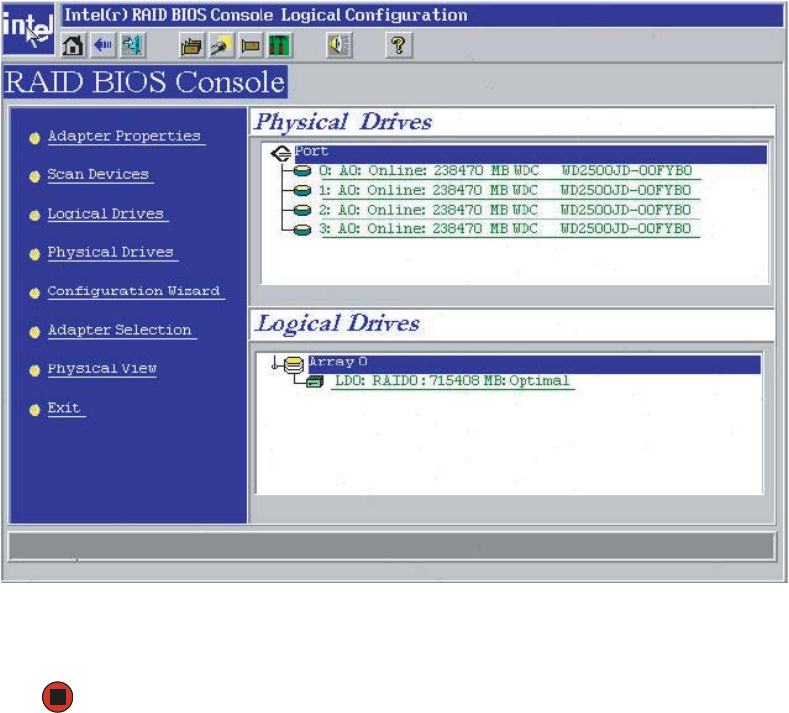The width and height of the screenshot is (789, 713).
Task: Click the disk icon for drive 2
Action: click(302, 210)
